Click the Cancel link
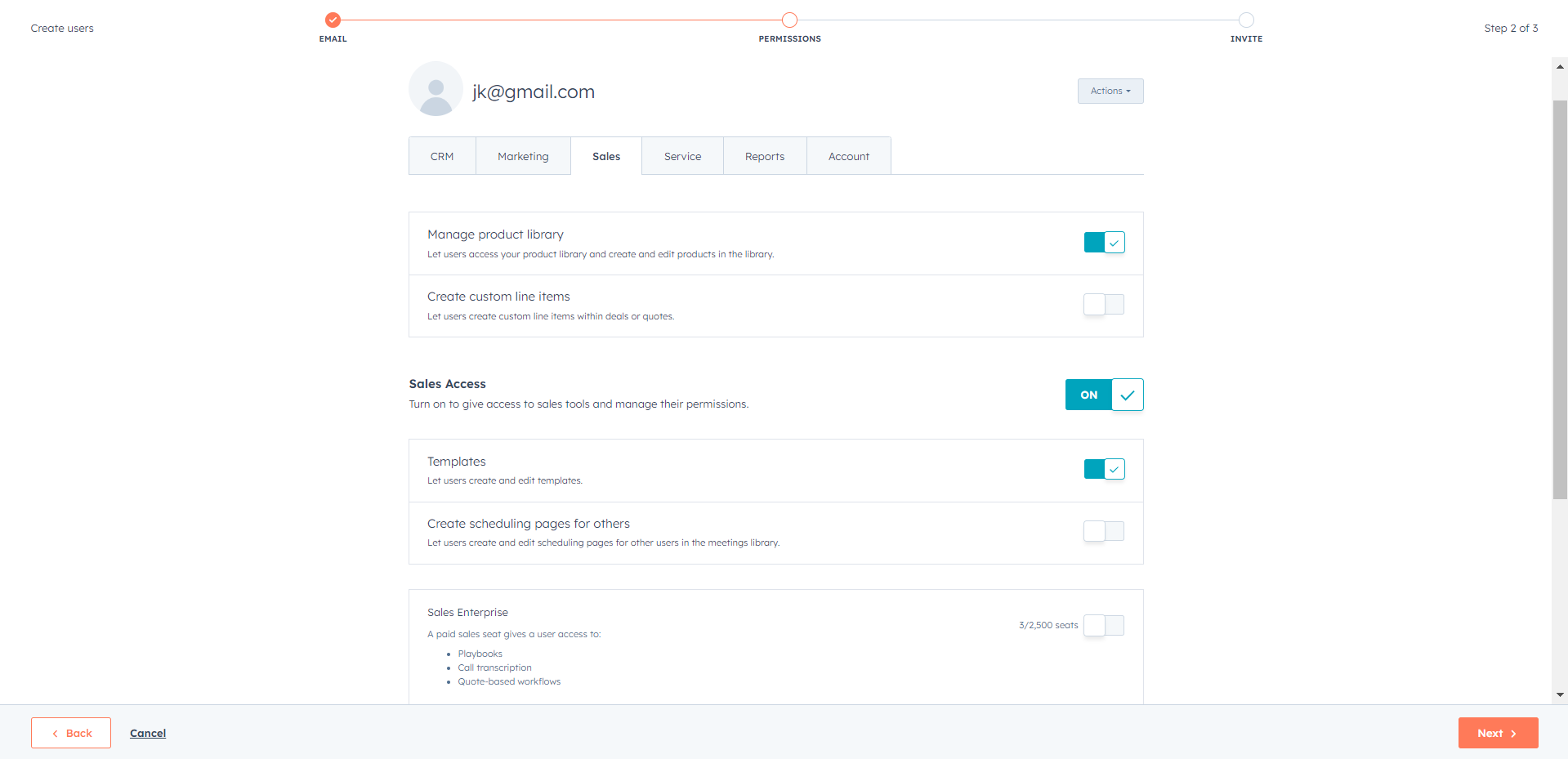This screenshot has height=759, width=1568. [147, 733]
